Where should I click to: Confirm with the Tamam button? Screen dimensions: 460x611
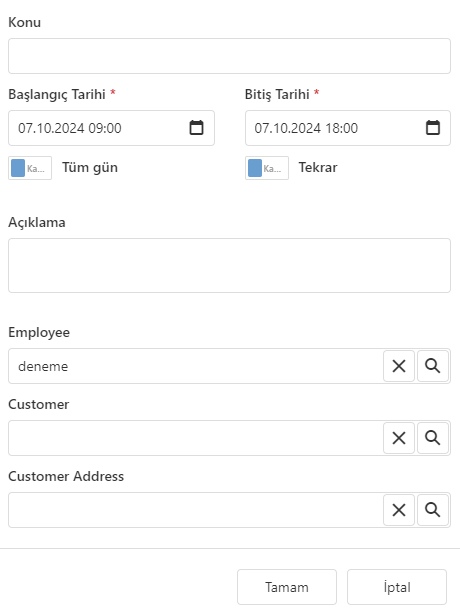[x=287, y=587]
